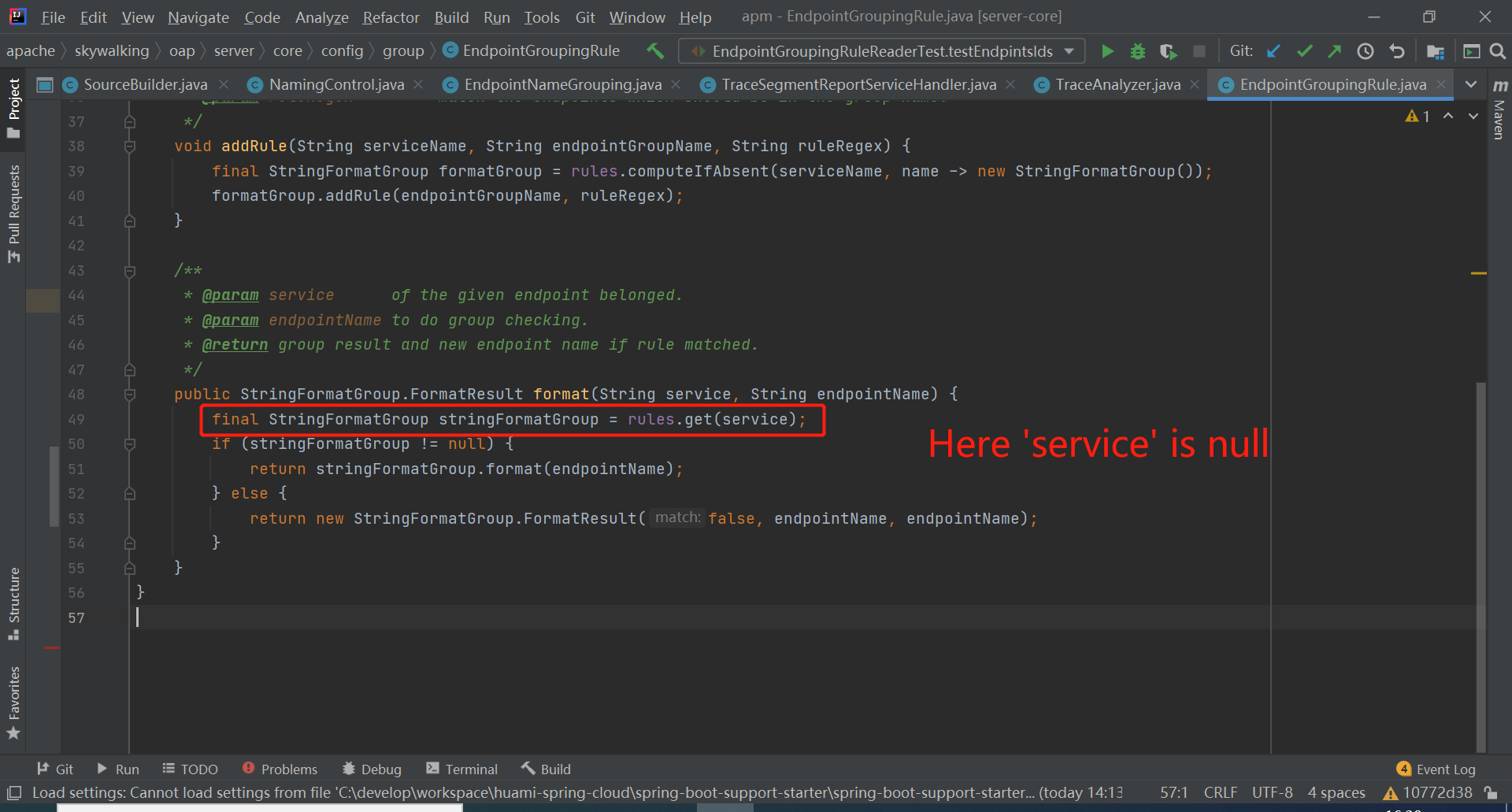This screenshot has height=812, width=1512.
Task: Open the Build tool window at bottom
Action: pos(546,769)
